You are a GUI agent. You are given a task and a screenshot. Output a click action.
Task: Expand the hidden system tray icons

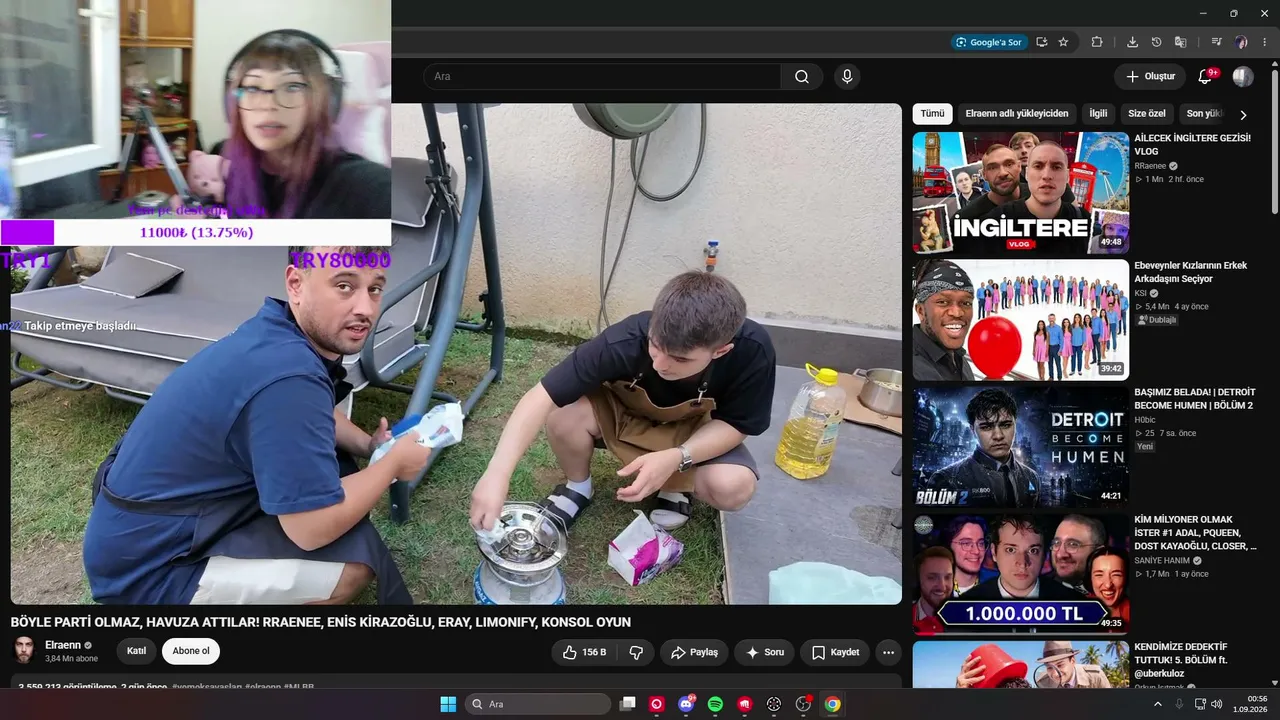1158,704
